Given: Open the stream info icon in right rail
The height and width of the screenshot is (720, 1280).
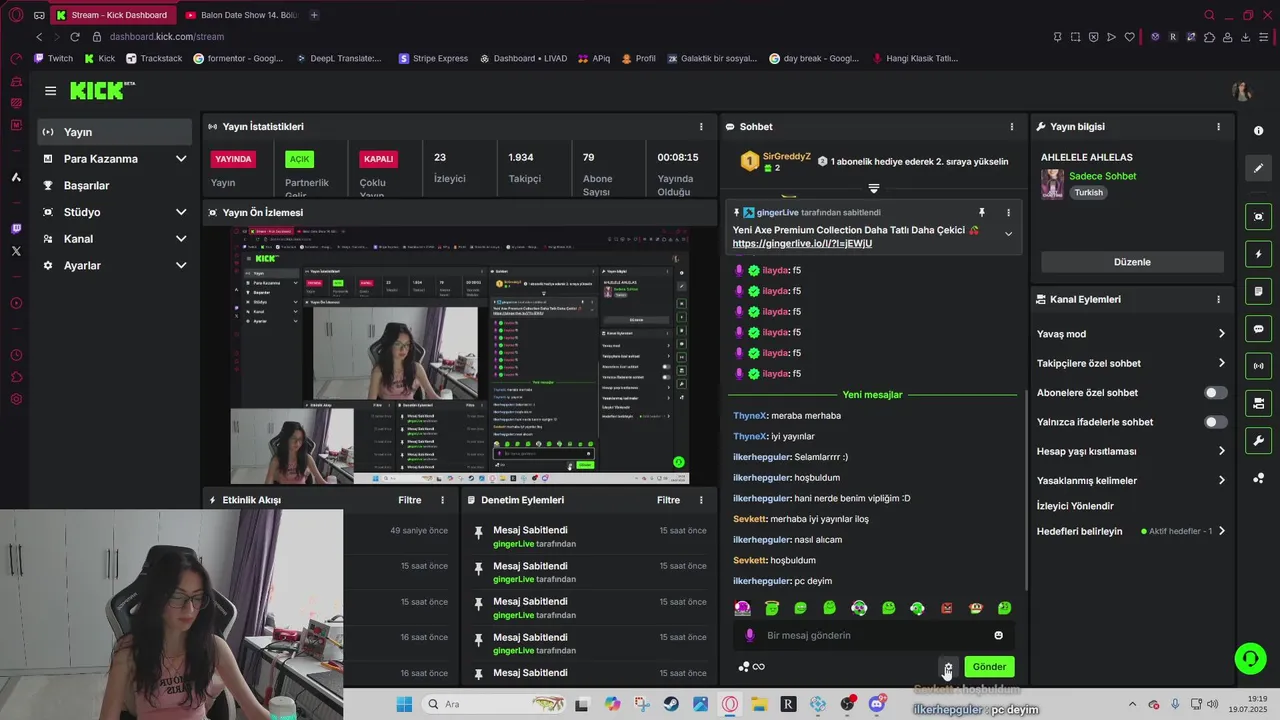Looking at the screenshot, I should pos(1258,131).
